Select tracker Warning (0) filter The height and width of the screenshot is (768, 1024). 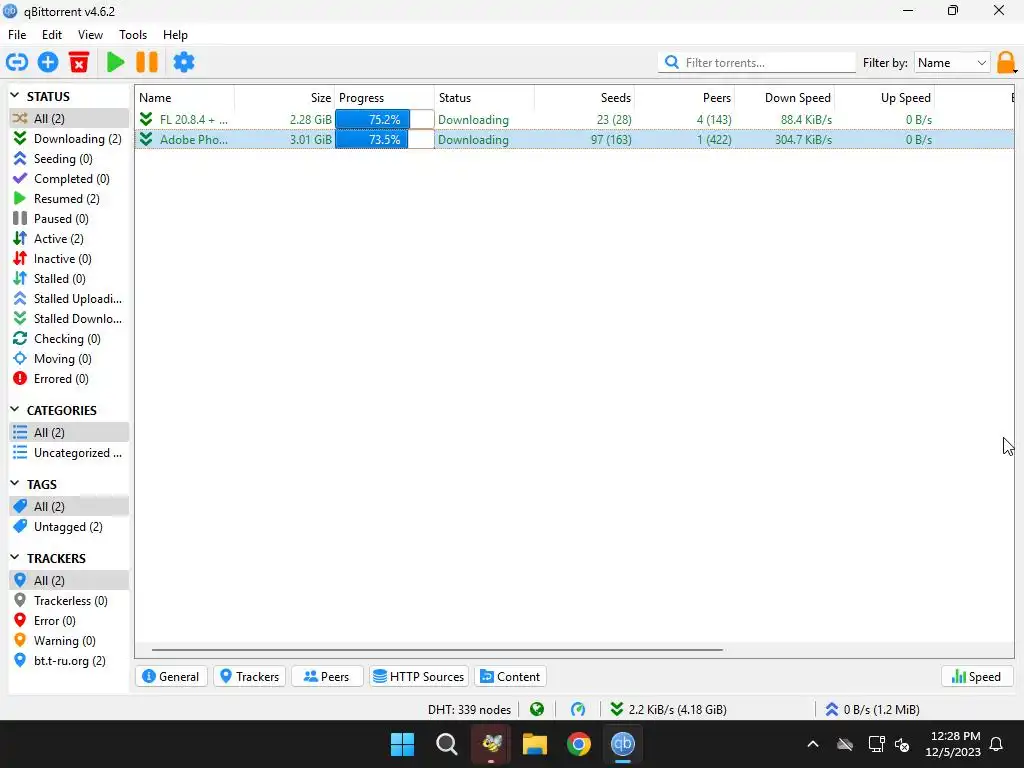[69, 641]
